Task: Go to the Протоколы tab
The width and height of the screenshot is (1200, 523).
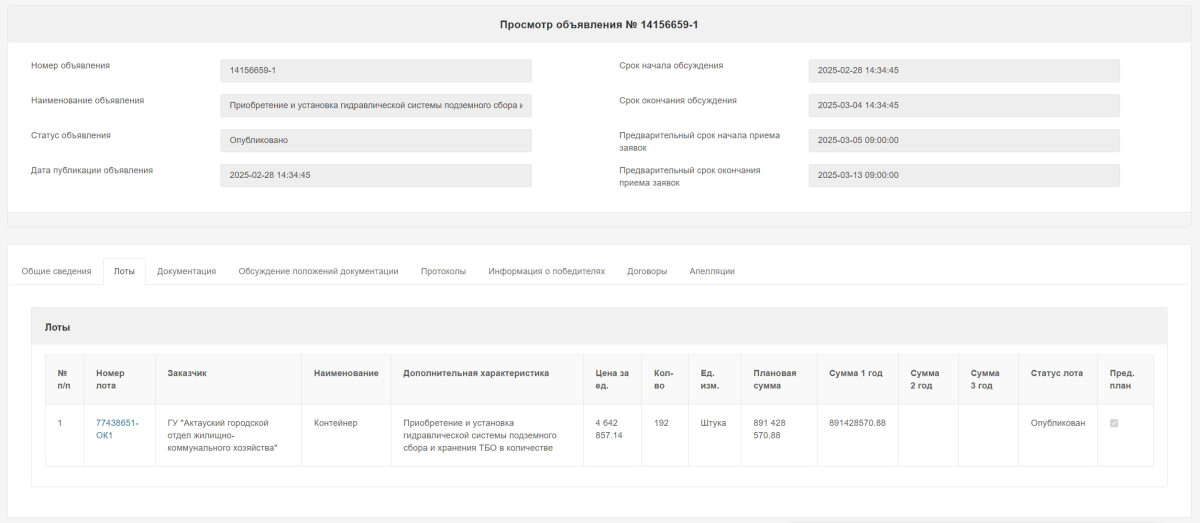Action: point(443,271)
